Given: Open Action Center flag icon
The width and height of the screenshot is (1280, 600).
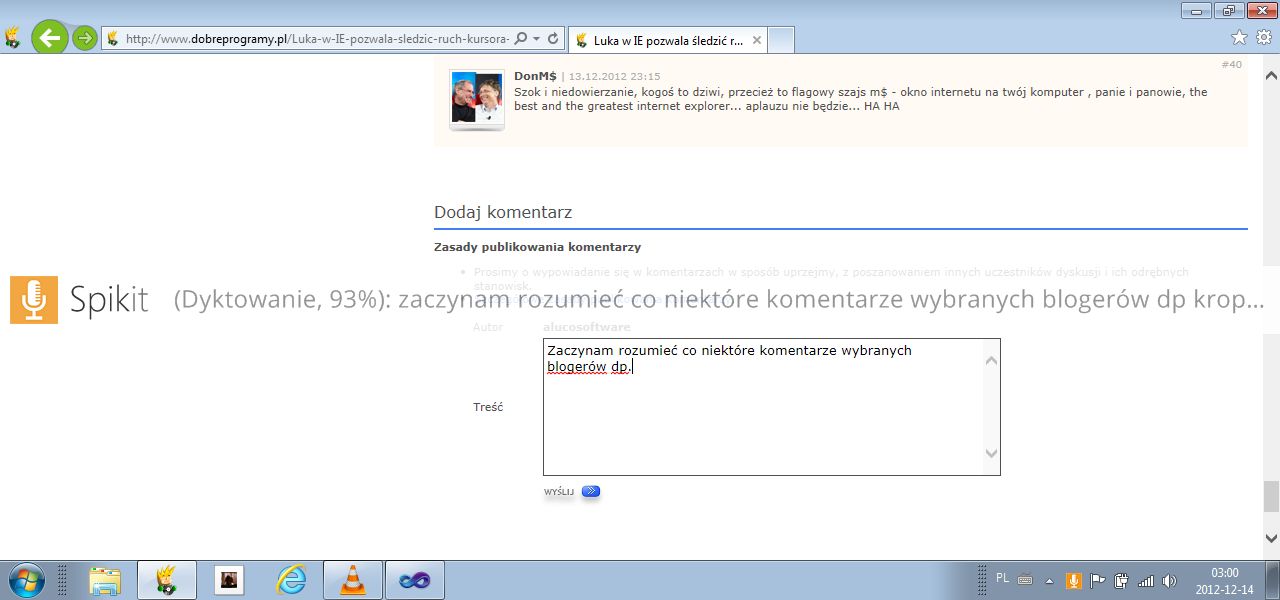Looking at the screenshot, I should [x=1098, y=580].
